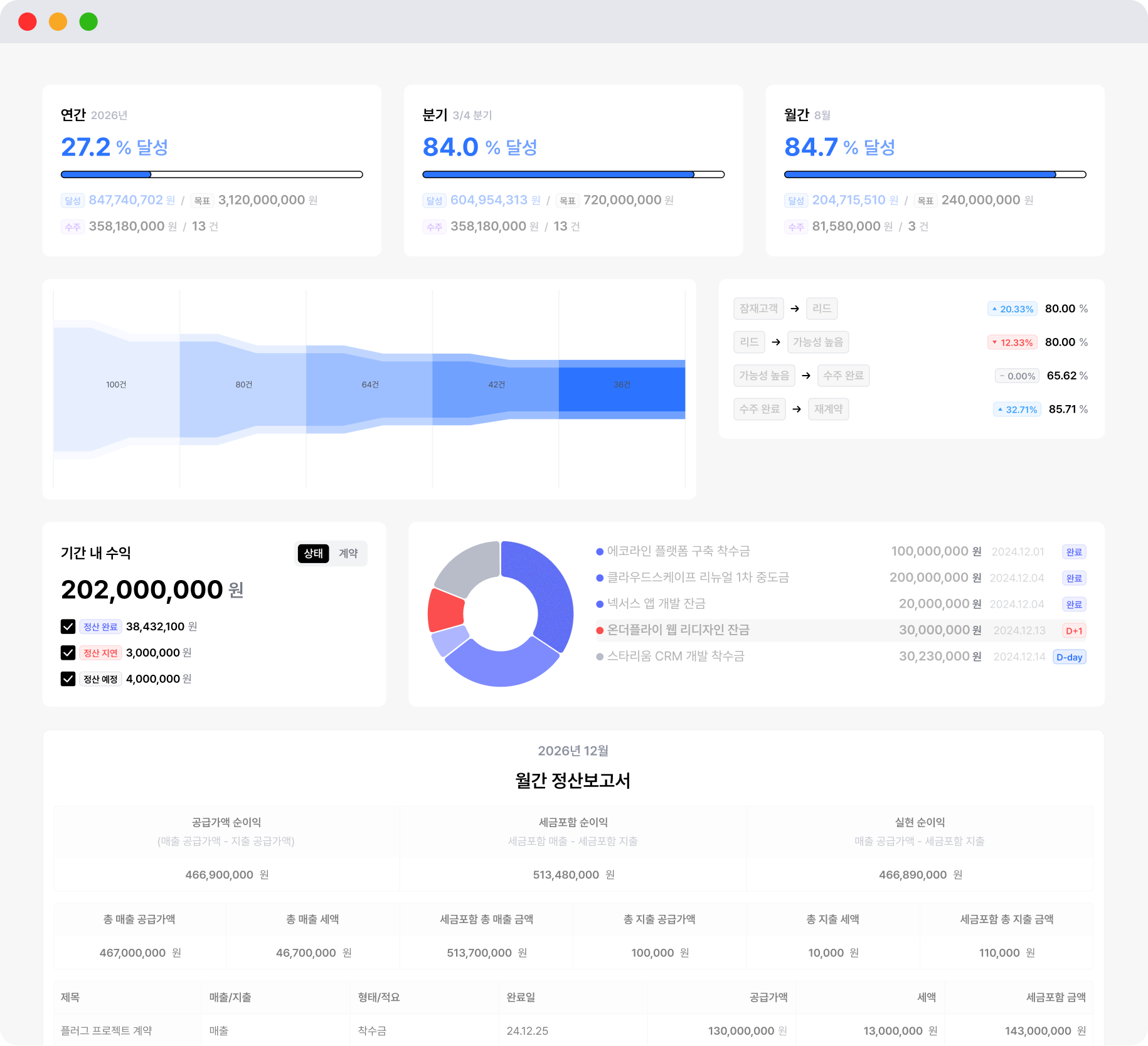Click the 잠재고객 stage tag
Viewport: 1148px width, 1046px height.
(x=758, y=309)
